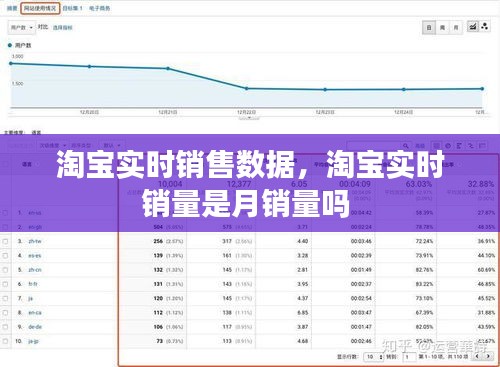Click 选择指标 comparison link

pos(63,28)
